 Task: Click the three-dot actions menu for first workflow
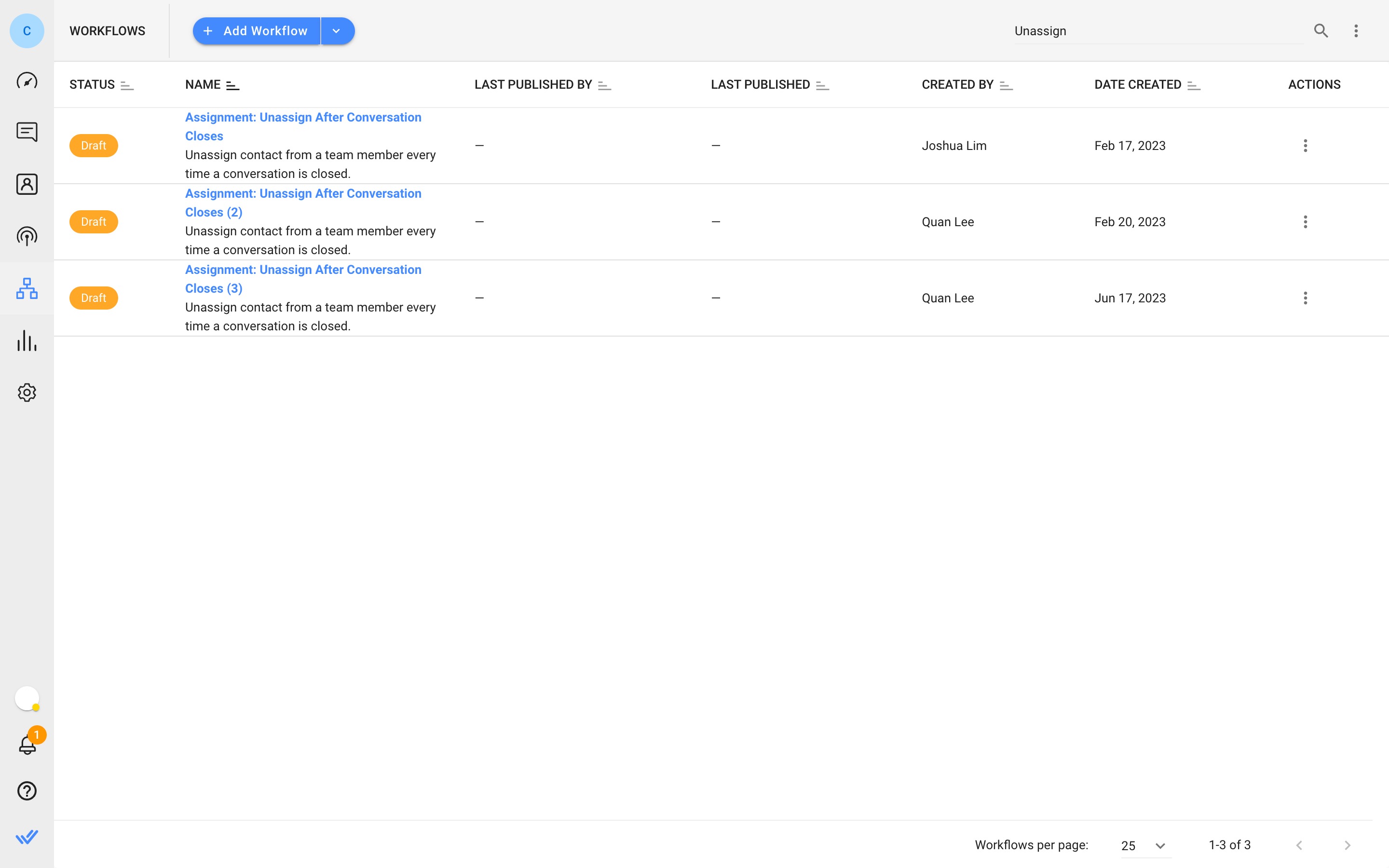click(1306, 145)
